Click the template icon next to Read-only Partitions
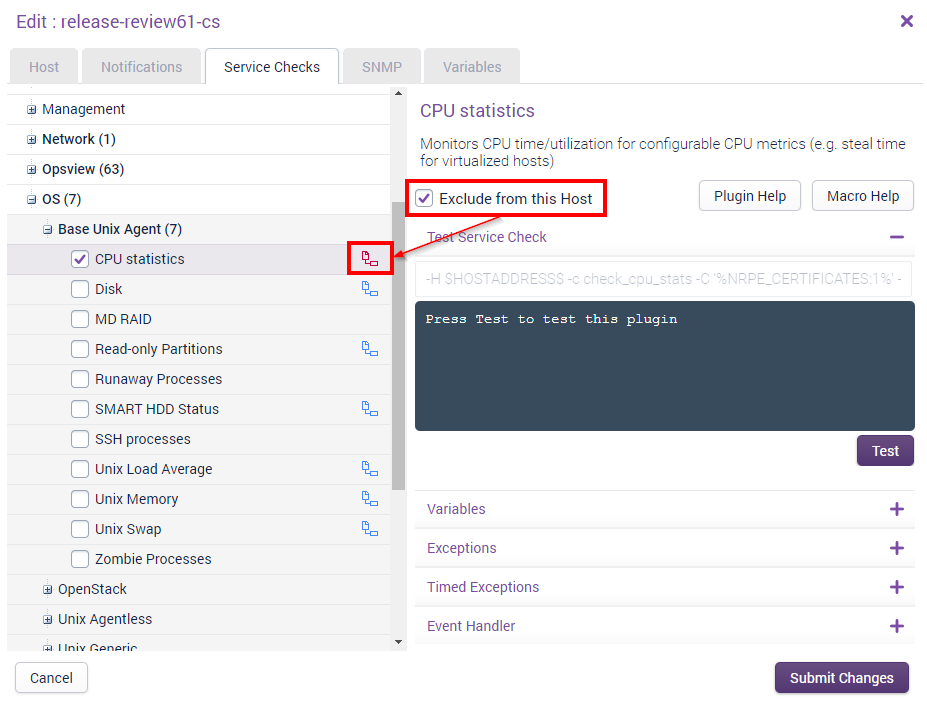The height and width of the screenshot is (706, 927). click(x=370, y=349)
